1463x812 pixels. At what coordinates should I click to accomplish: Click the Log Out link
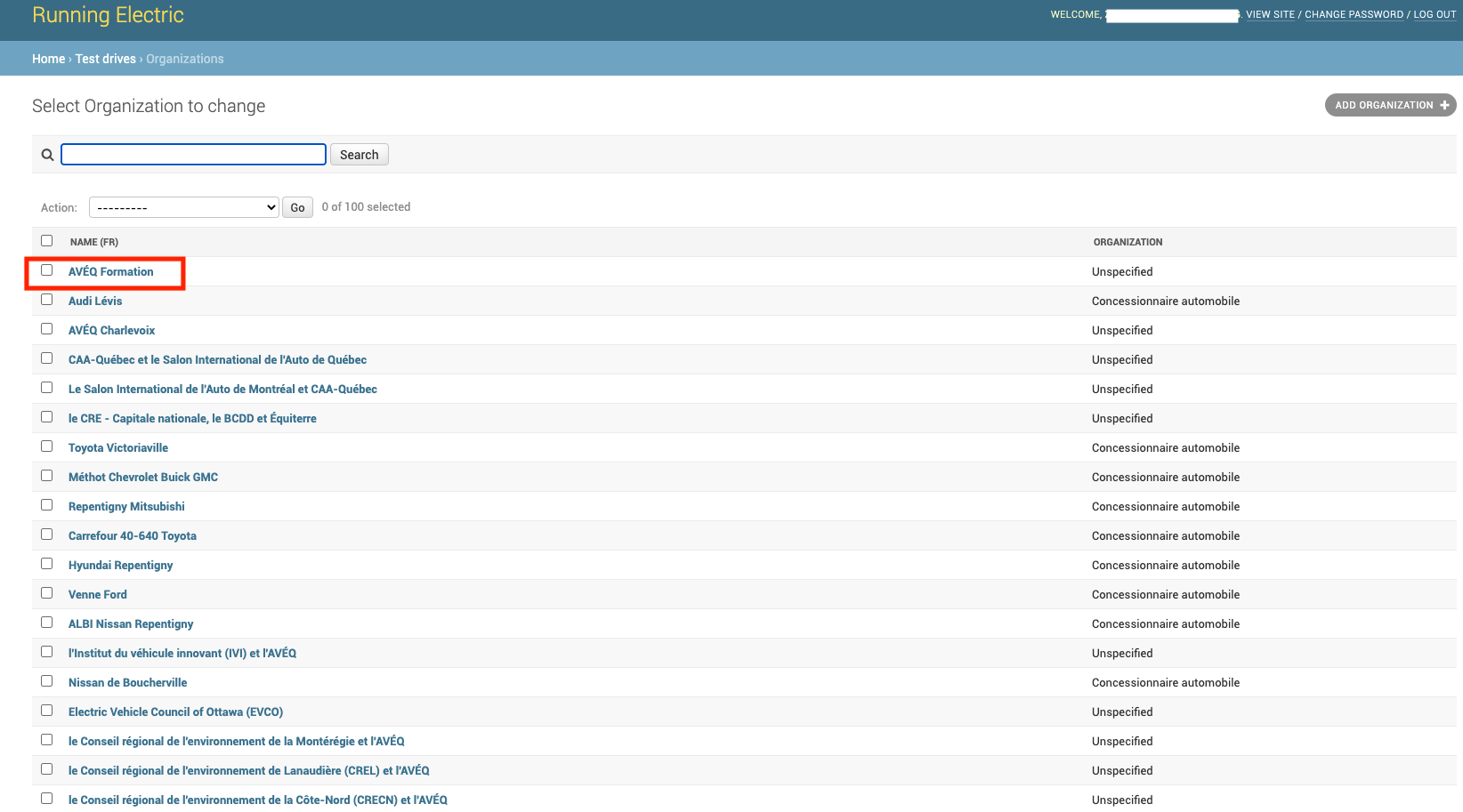[1435, 14]
